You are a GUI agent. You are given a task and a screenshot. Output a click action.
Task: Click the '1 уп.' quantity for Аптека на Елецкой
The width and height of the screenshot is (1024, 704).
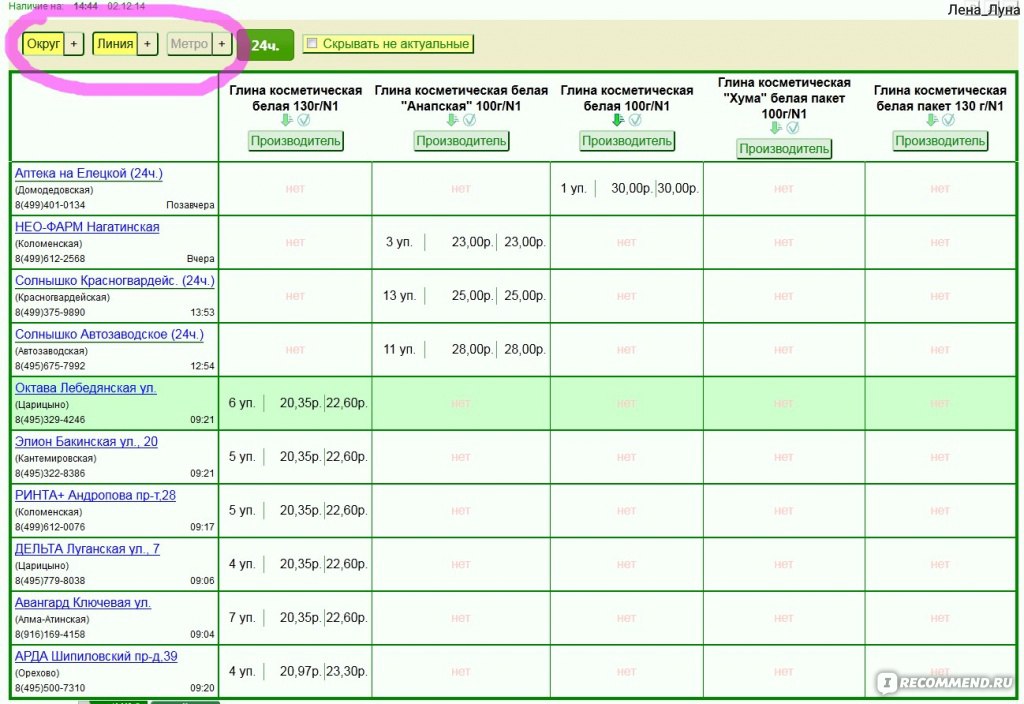pos(573,188)
